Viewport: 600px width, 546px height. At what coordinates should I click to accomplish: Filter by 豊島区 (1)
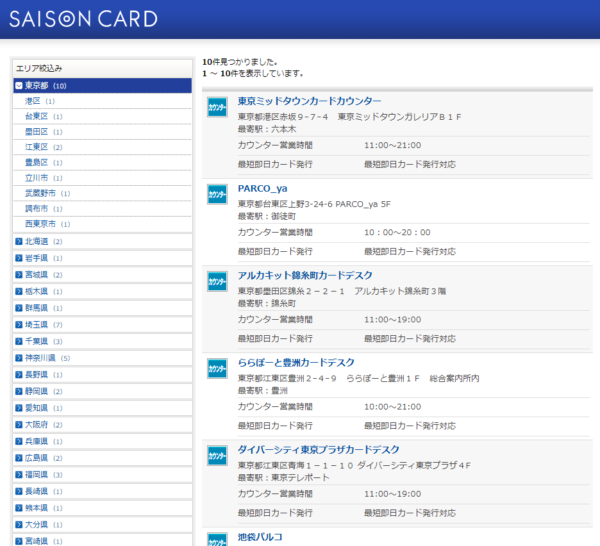click(x=103, y=163)
